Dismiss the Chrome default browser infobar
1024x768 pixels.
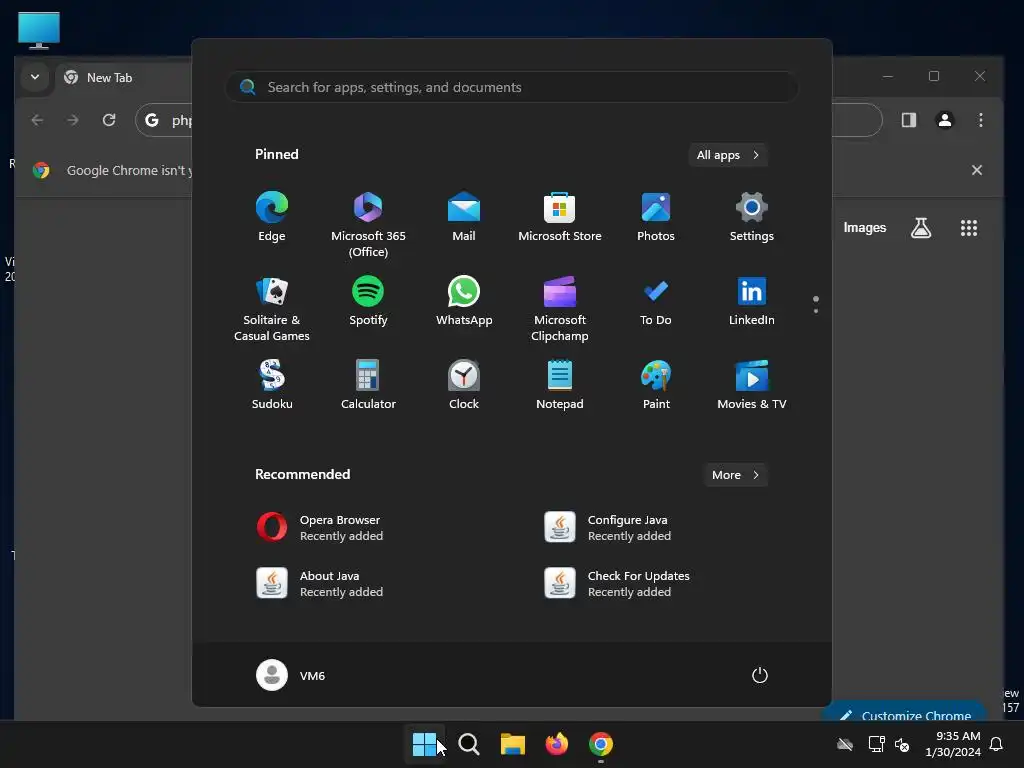976,170
